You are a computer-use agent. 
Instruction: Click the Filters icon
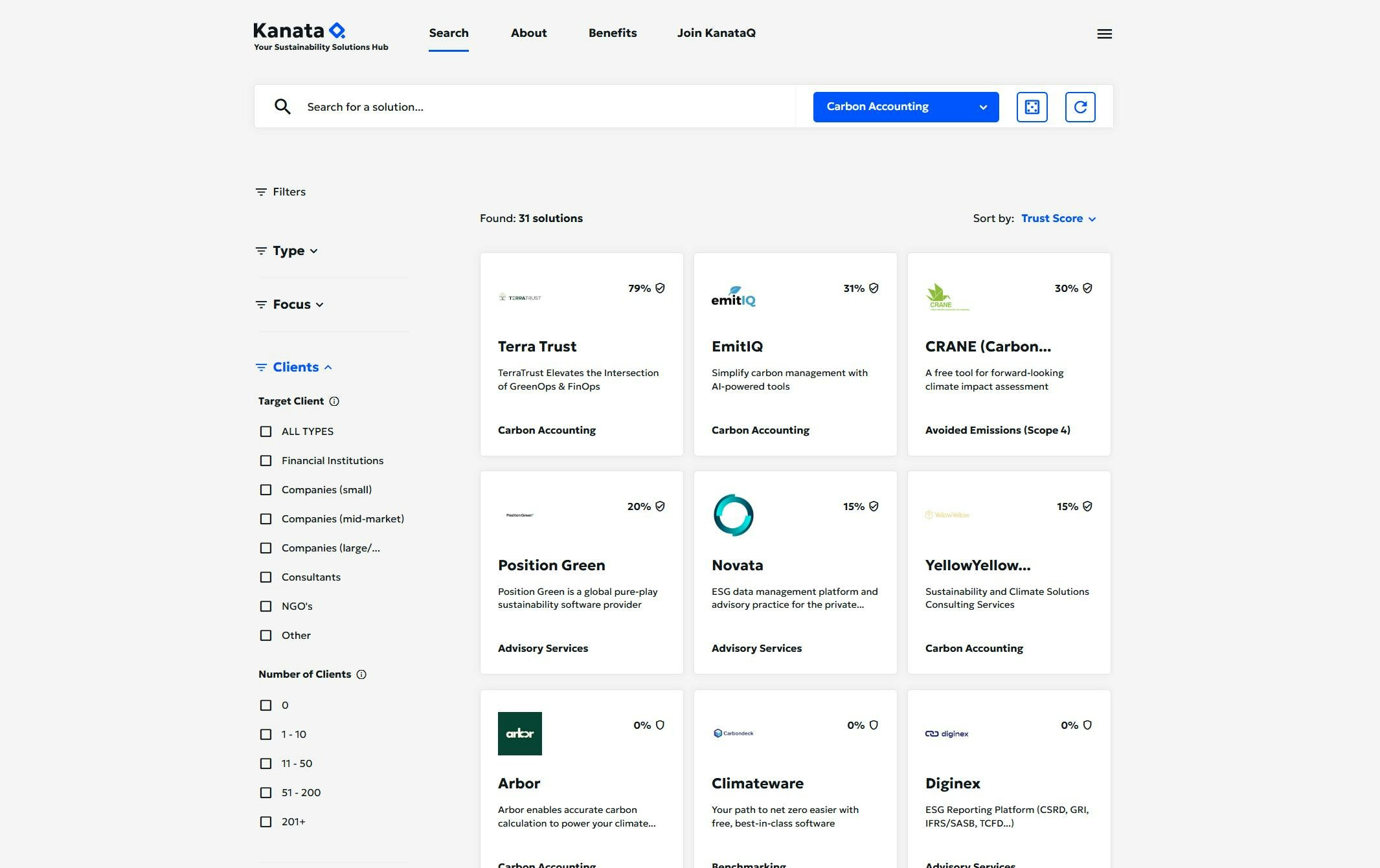[261, 192]
